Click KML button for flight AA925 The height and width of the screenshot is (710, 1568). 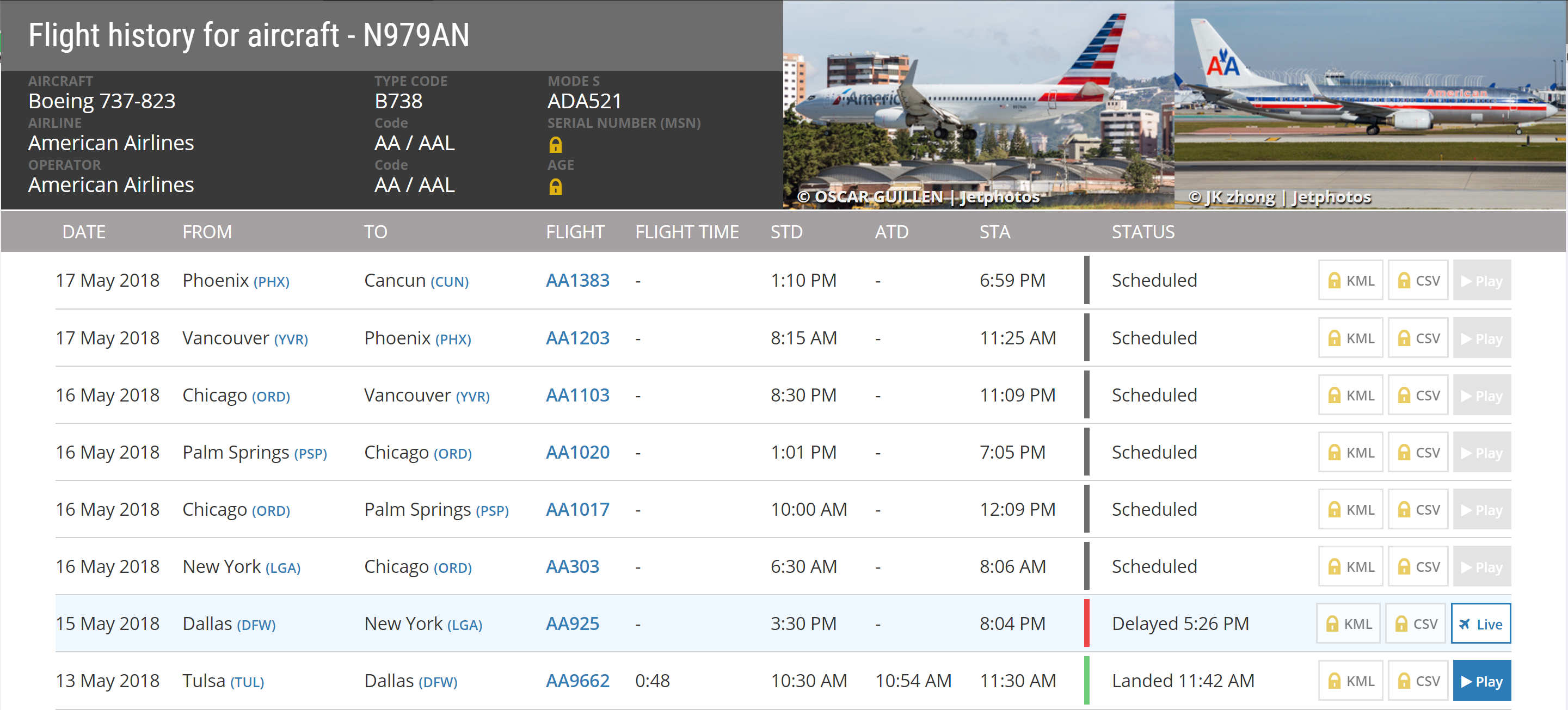[1349, 623]
